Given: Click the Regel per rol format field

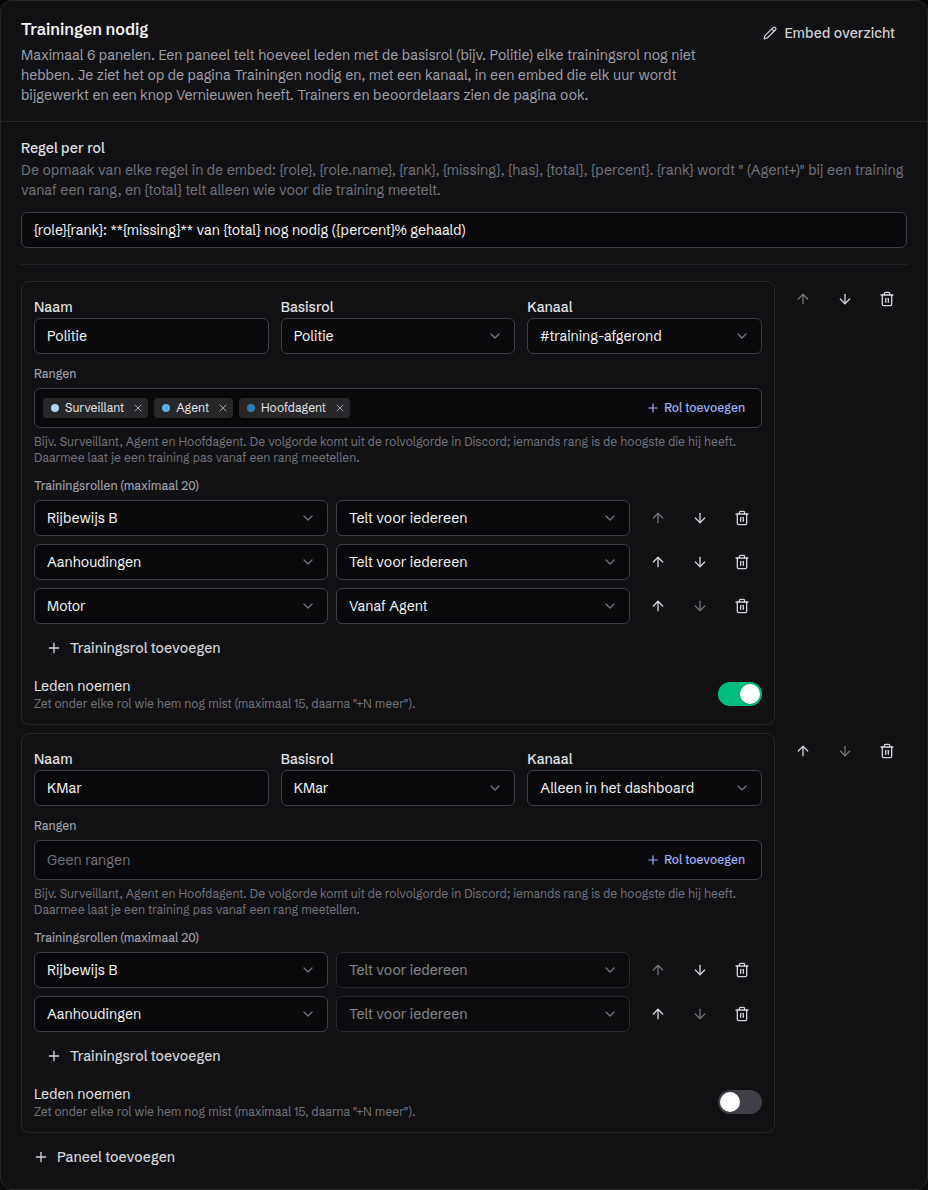Looking at the screenshot, I should [x=464, y=230].
